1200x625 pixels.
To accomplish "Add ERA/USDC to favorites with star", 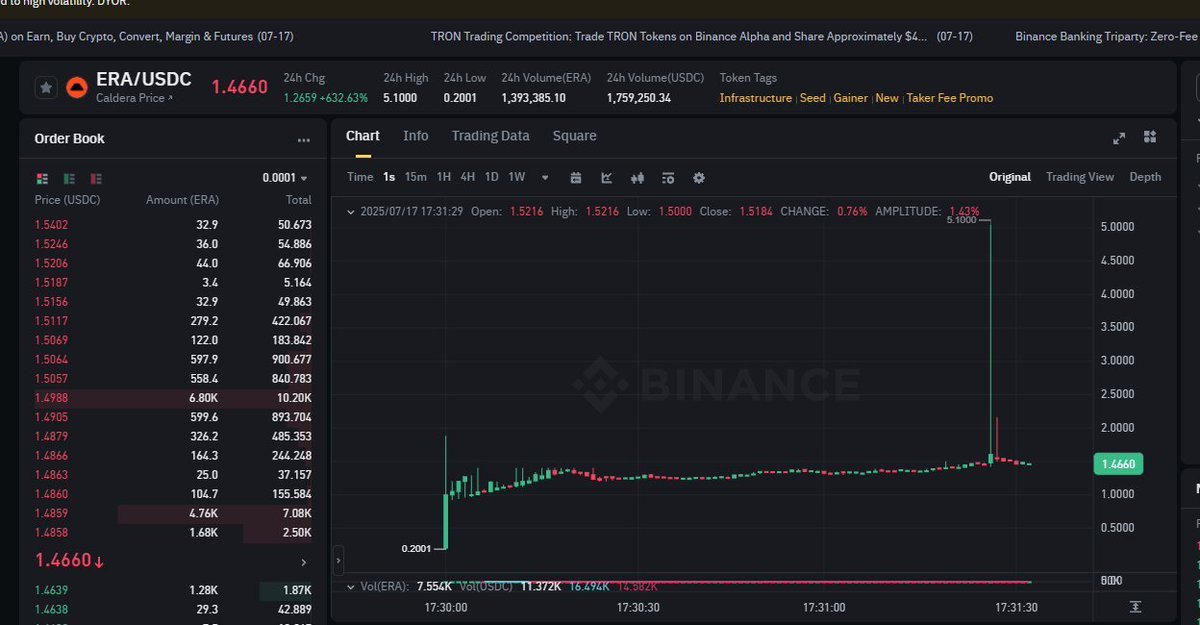I will pyautogui.click(x=46, y=88).
